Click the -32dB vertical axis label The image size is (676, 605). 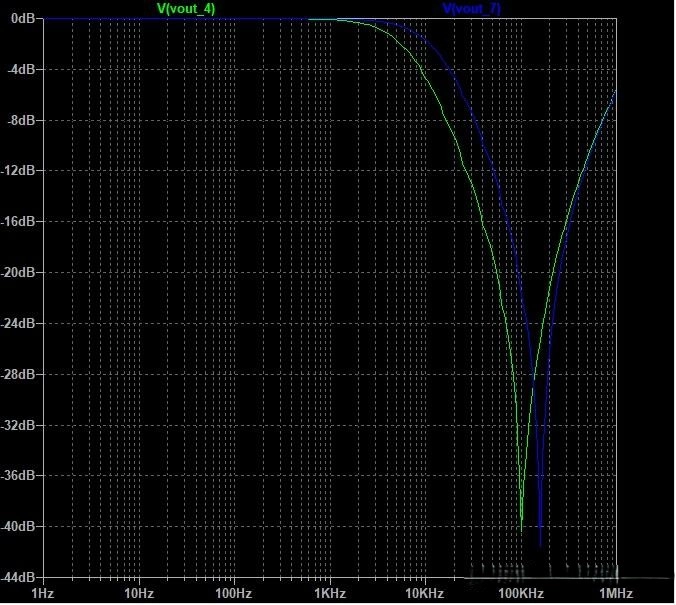[18, 425]
